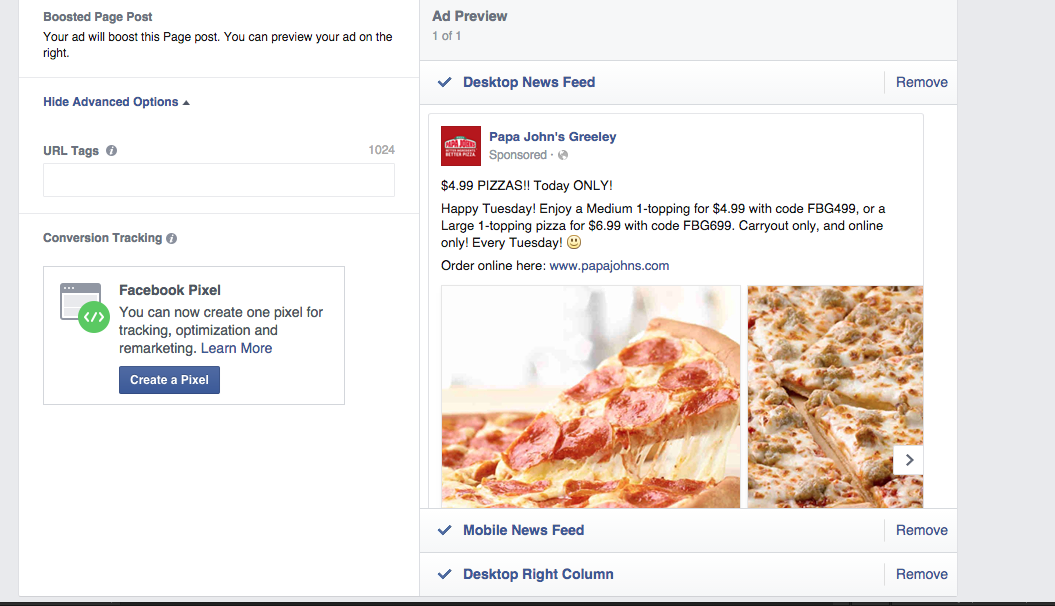The height and width of the screenshot is (606, 1055).
Task: Remove the Mobile News Feed placement
Action: pos(921,531)
